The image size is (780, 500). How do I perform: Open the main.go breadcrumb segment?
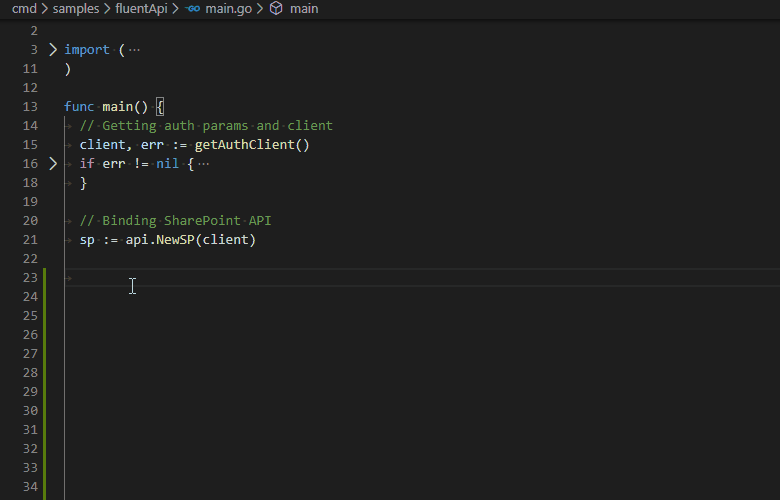(x=228, y=8)
